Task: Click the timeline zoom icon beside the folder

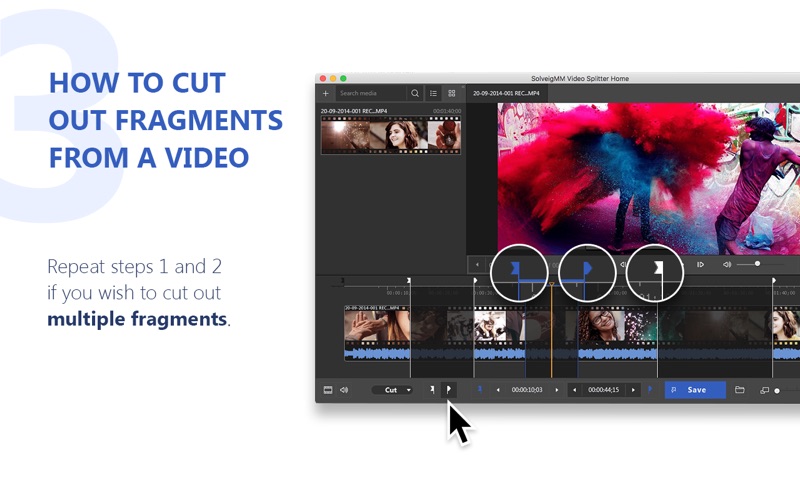Action: 764,390
